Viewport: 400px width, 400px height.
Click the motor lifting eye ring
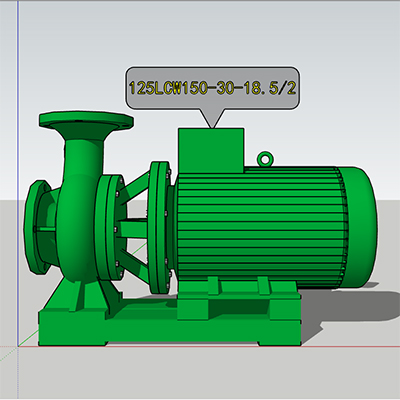(x=265, y=159)
